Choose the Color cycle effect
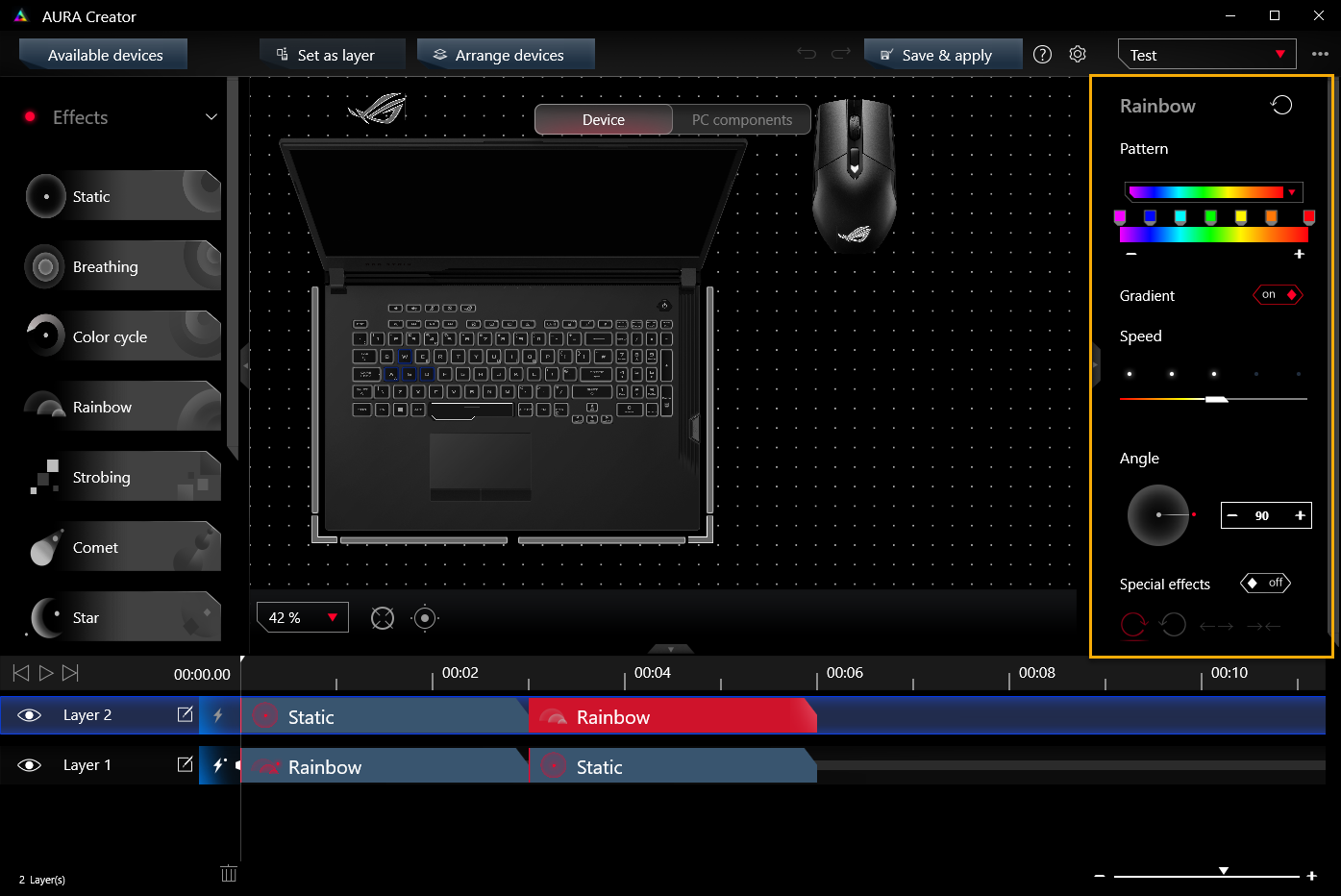The width and height of the screenshot is (1341, 896). (123, 336)
